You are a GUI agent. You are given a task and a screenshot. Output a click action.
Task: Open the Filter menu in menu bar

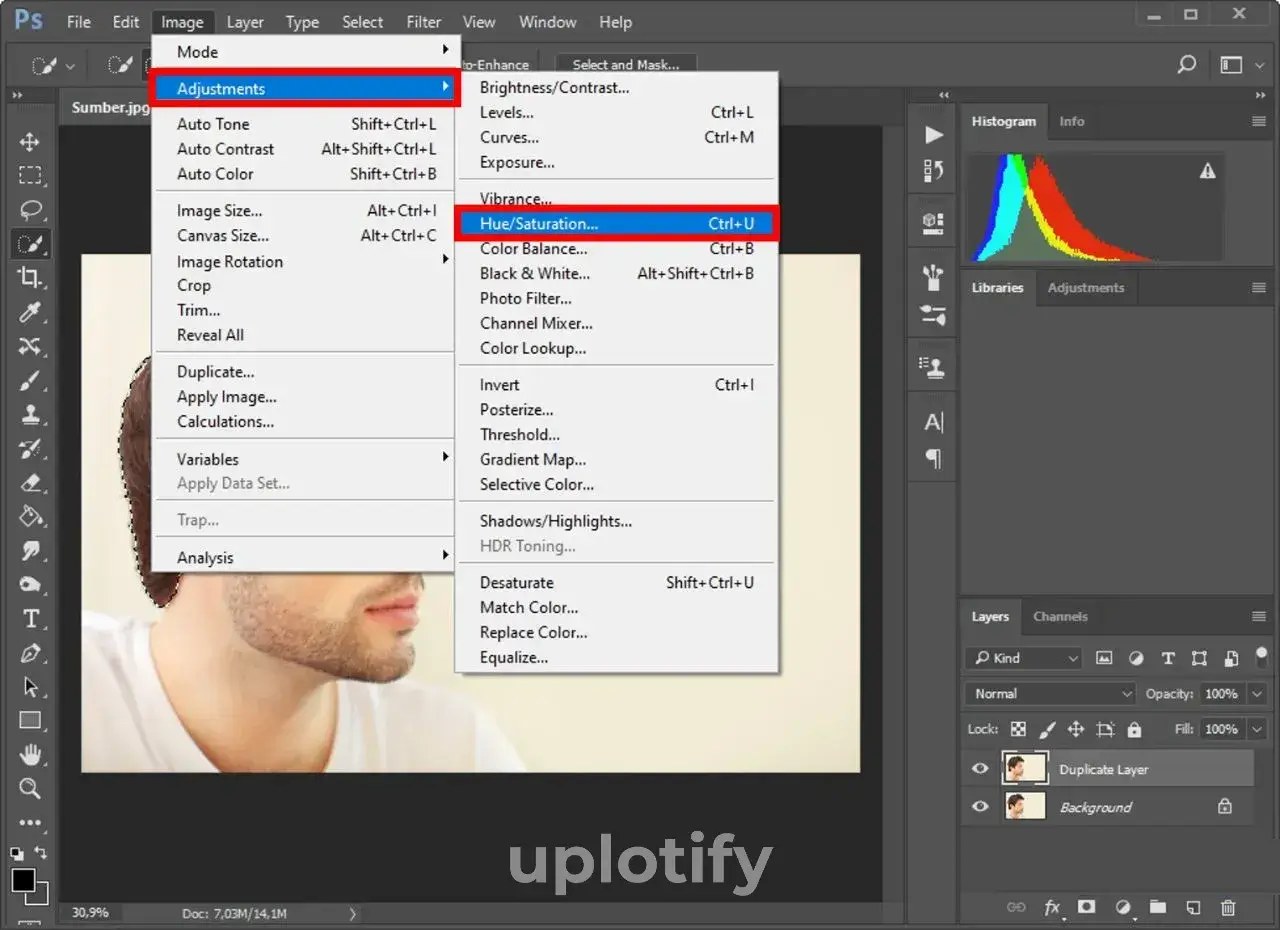(x=423, y=22)
